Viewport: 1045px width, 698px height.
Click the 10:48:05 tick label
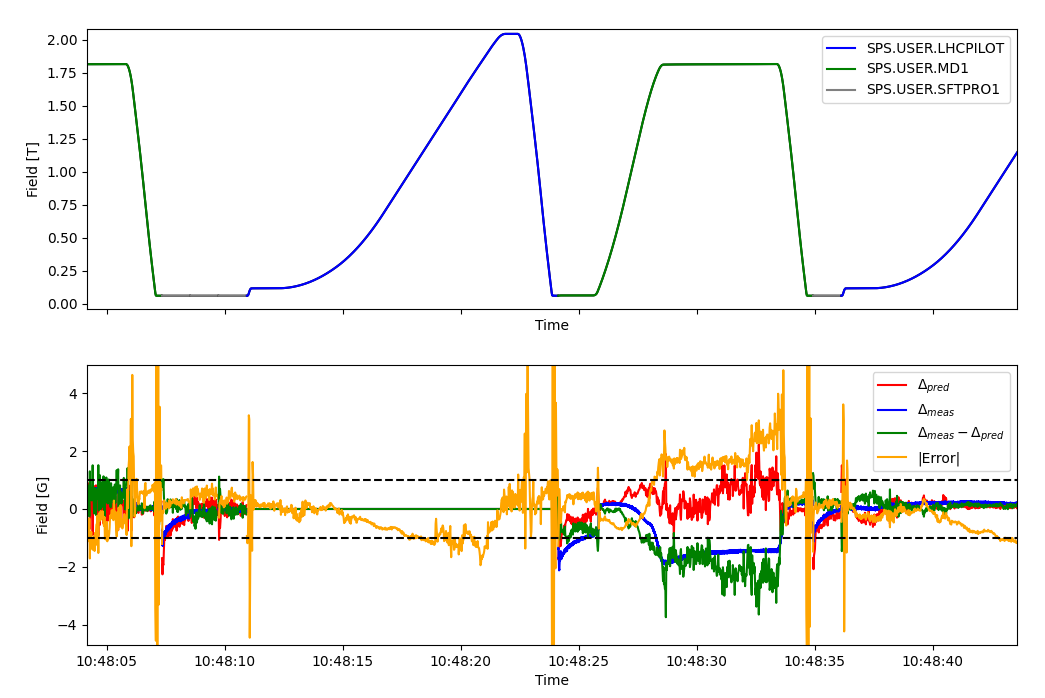[107, 661]
